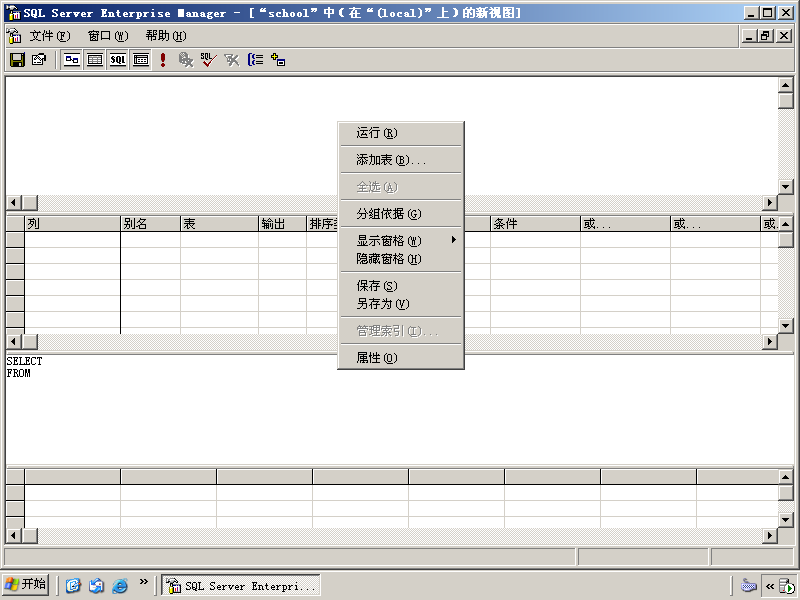Click results pane scroll down arrow
The height and width of the screenshot is (600, 800).
[x=786, y=520]
